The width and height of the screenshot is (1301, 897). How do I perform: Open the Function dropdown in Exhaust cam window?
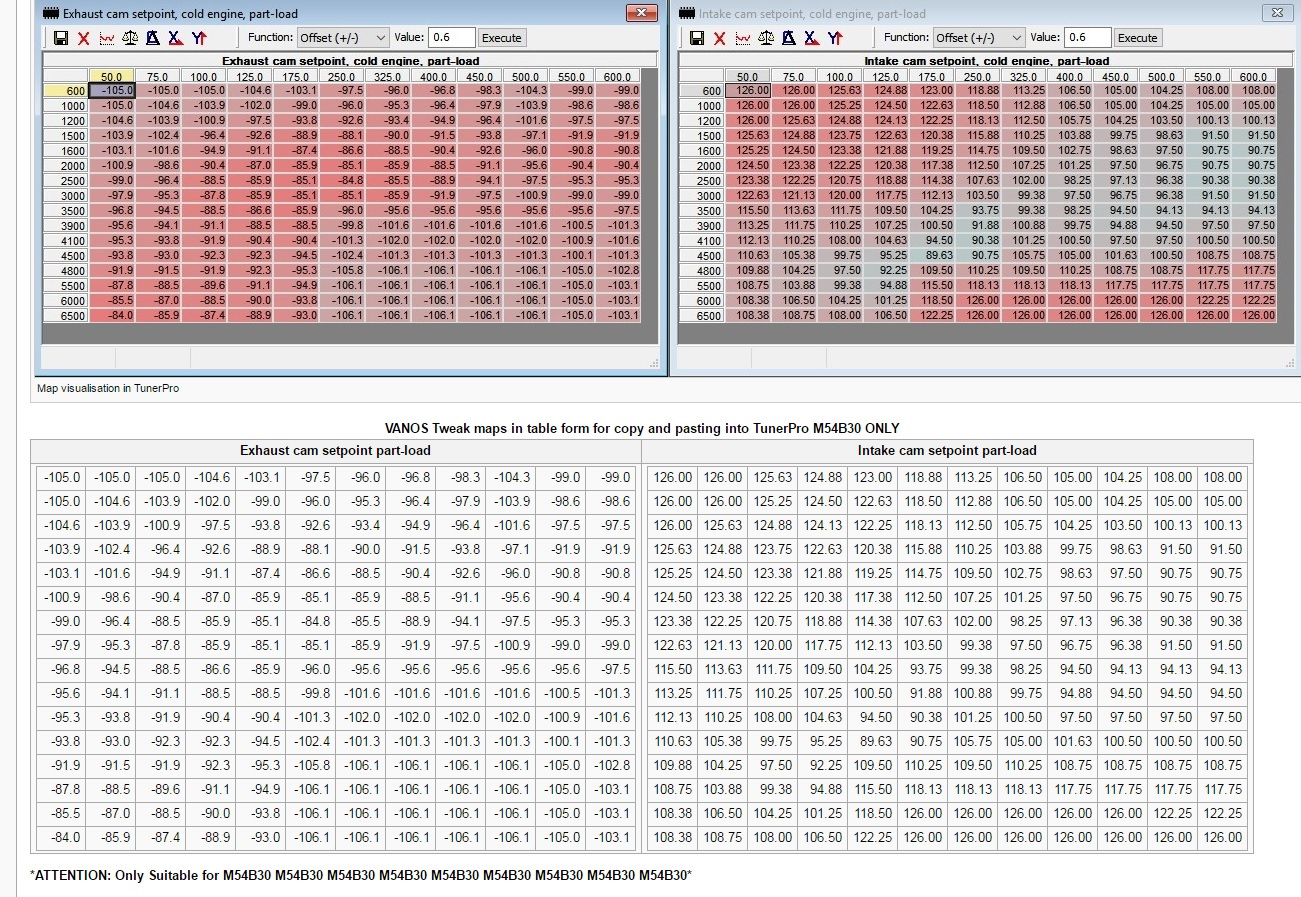click(343, 38)
